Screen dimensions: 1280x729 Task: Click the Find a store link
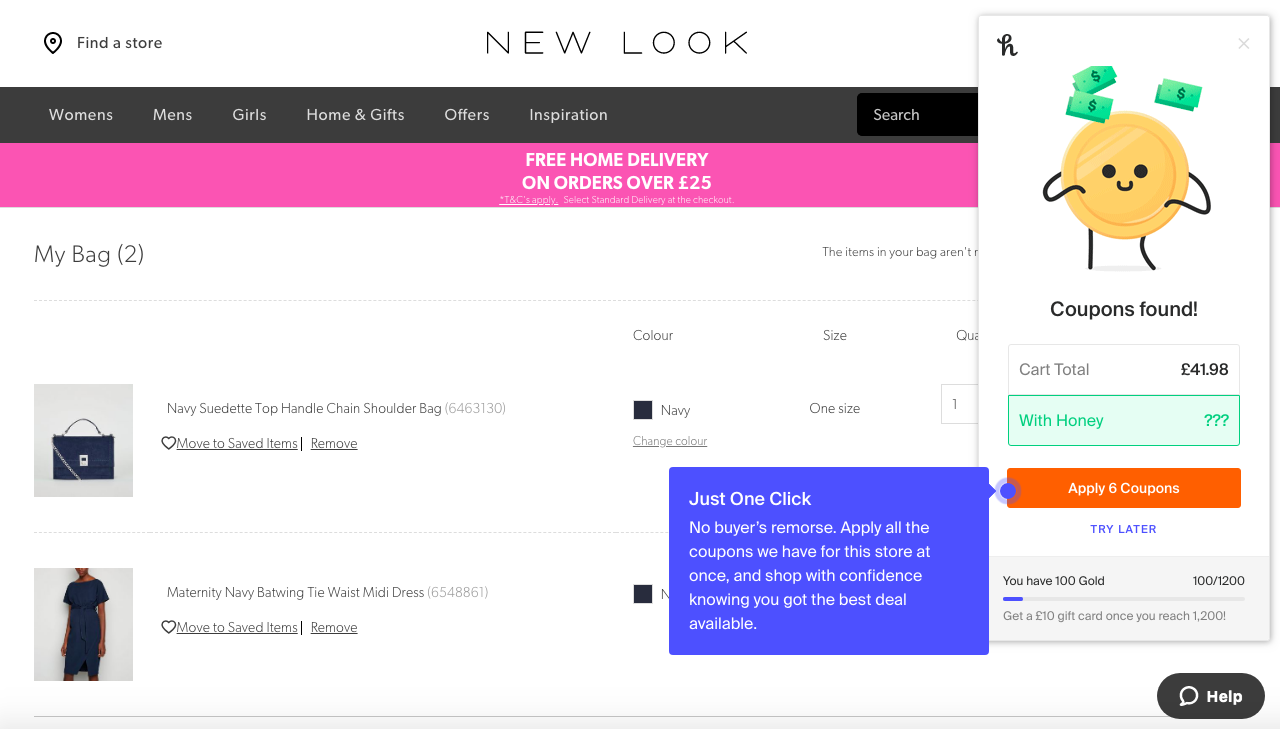pos(119,43)
